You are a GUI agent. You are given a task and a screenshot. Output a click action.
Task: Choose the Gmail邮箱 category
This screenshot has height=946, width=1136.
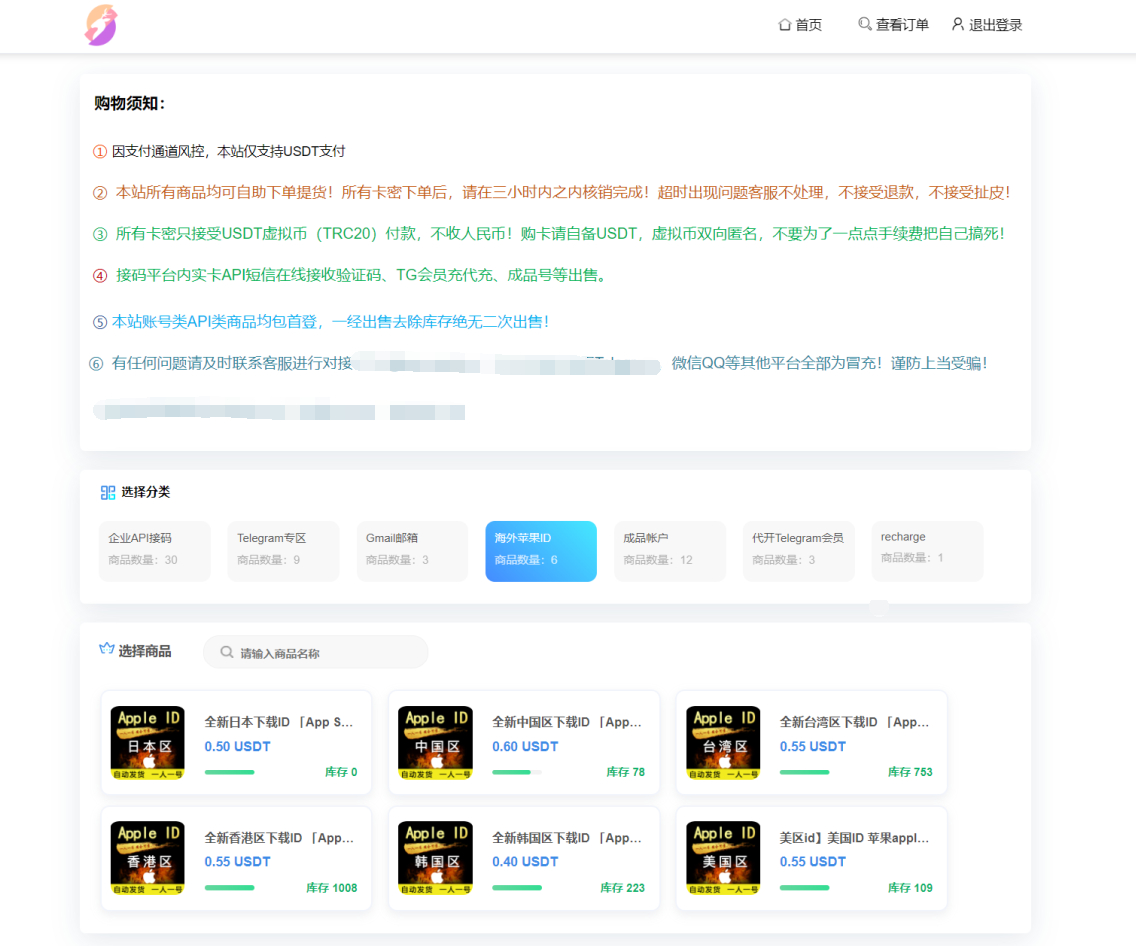tap(412, 550)
